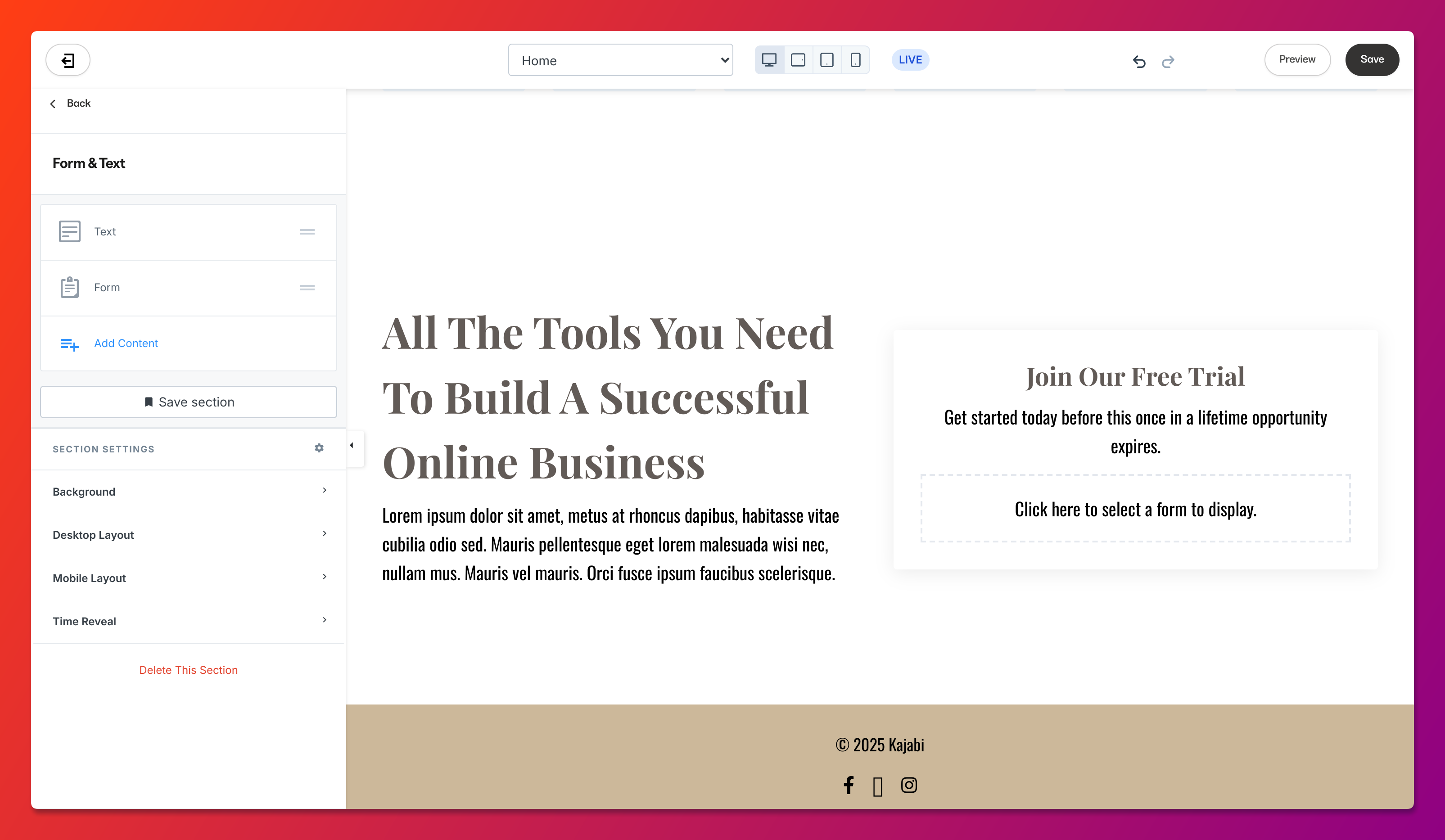This screenshot has height=840, width=1445.
Task: Expand Time Reveal settings
Action: pyautogui.click(x=189, y=621)
